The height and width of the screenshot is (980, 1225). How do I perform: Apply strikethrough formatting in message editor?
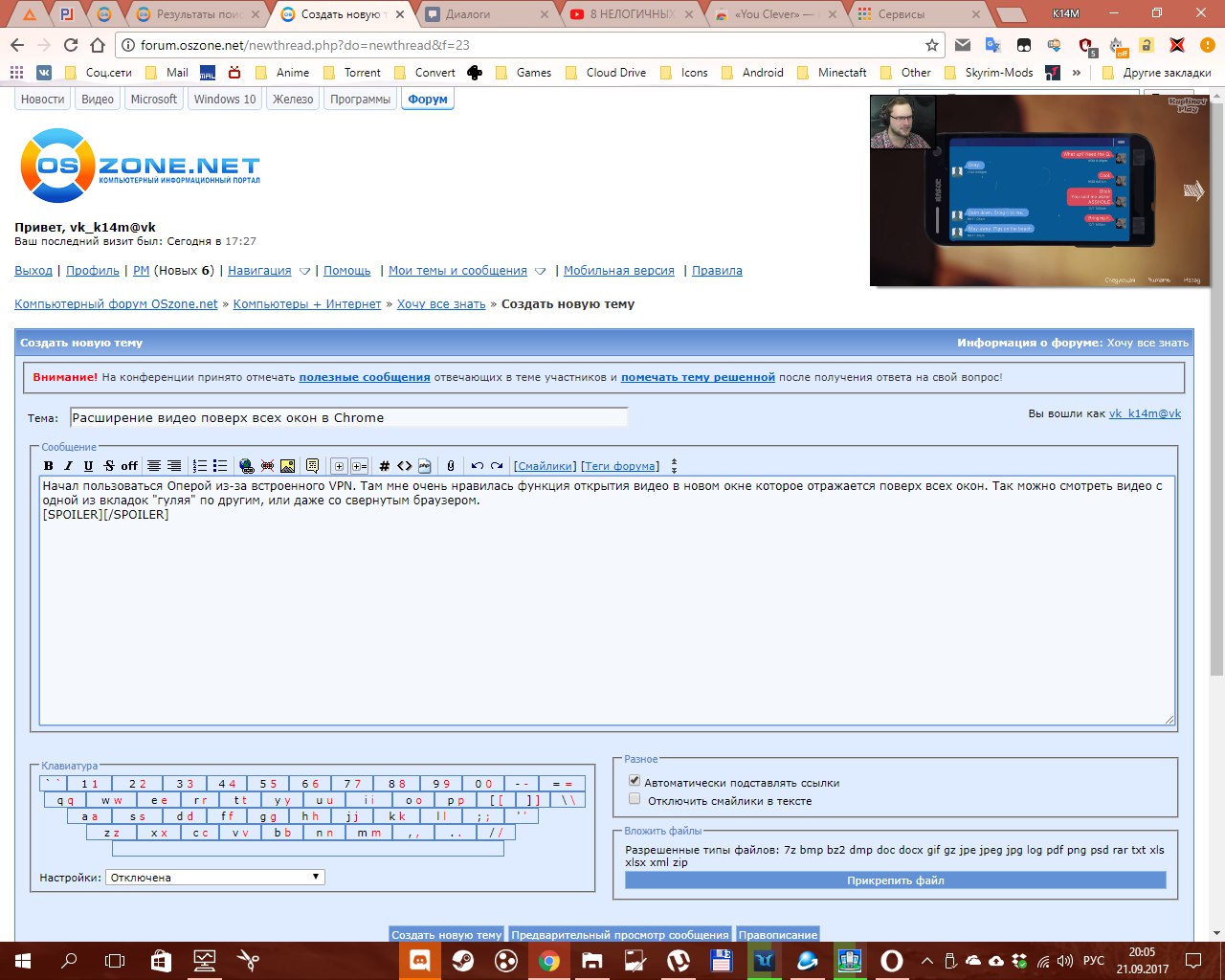click(x=108, y=466)
